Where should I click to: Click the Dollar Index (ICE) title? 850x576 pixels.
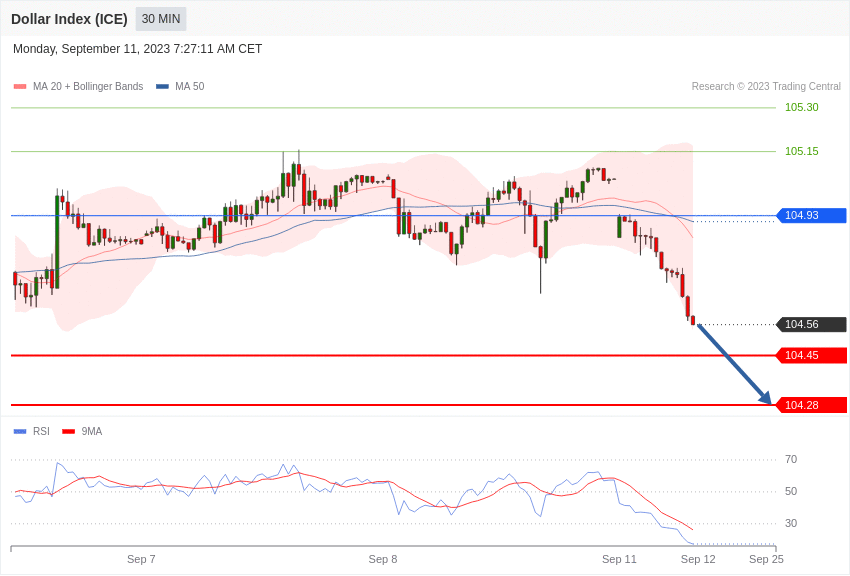(x=69, y=19)
